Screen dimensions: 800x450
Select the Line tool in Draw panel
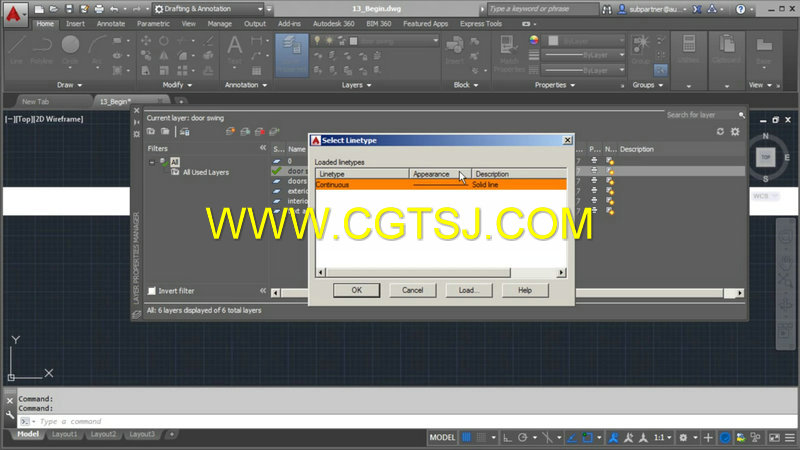click(16, 51)
